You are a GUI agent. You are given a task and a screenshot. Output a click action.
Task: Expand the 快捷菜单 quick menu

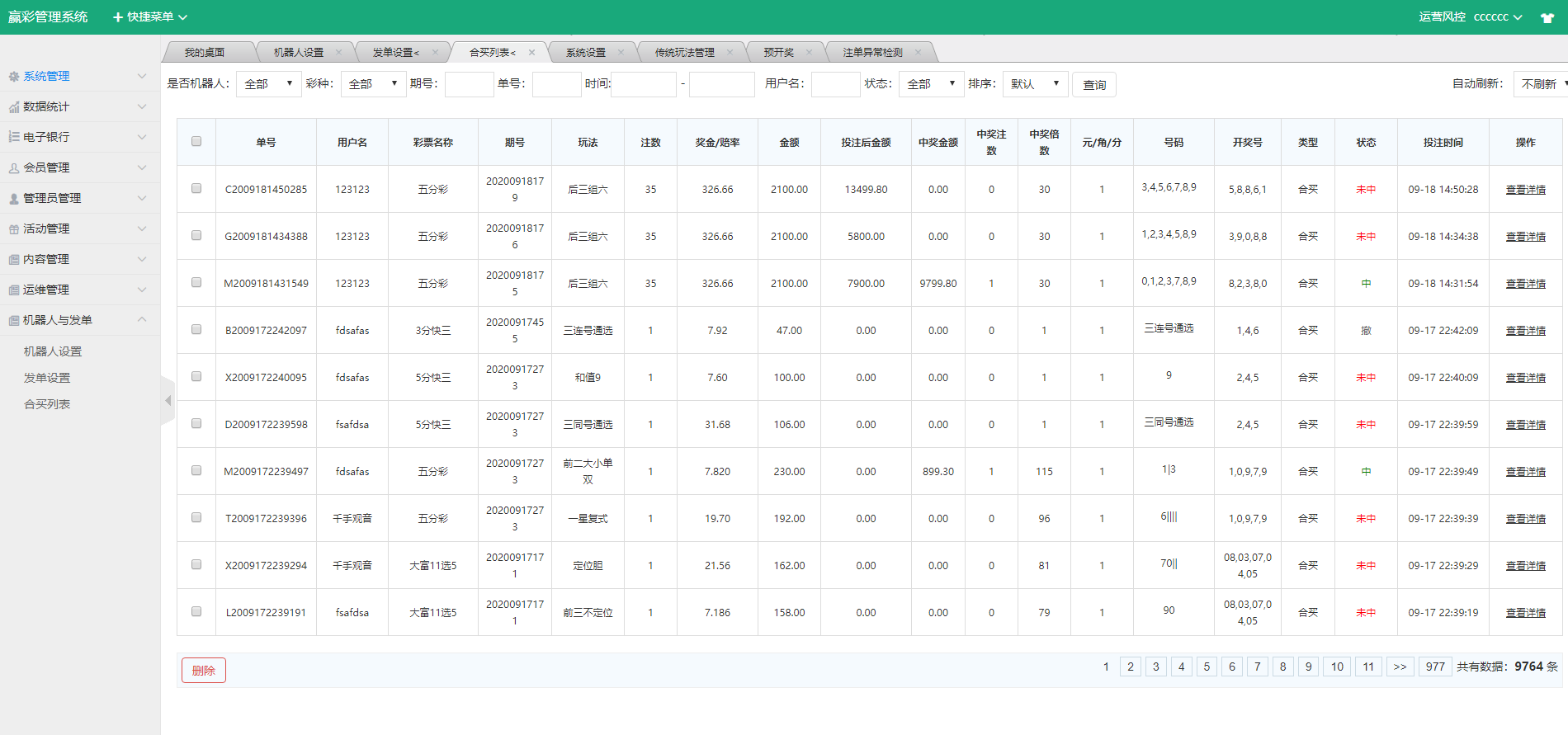tap(150, 17)
